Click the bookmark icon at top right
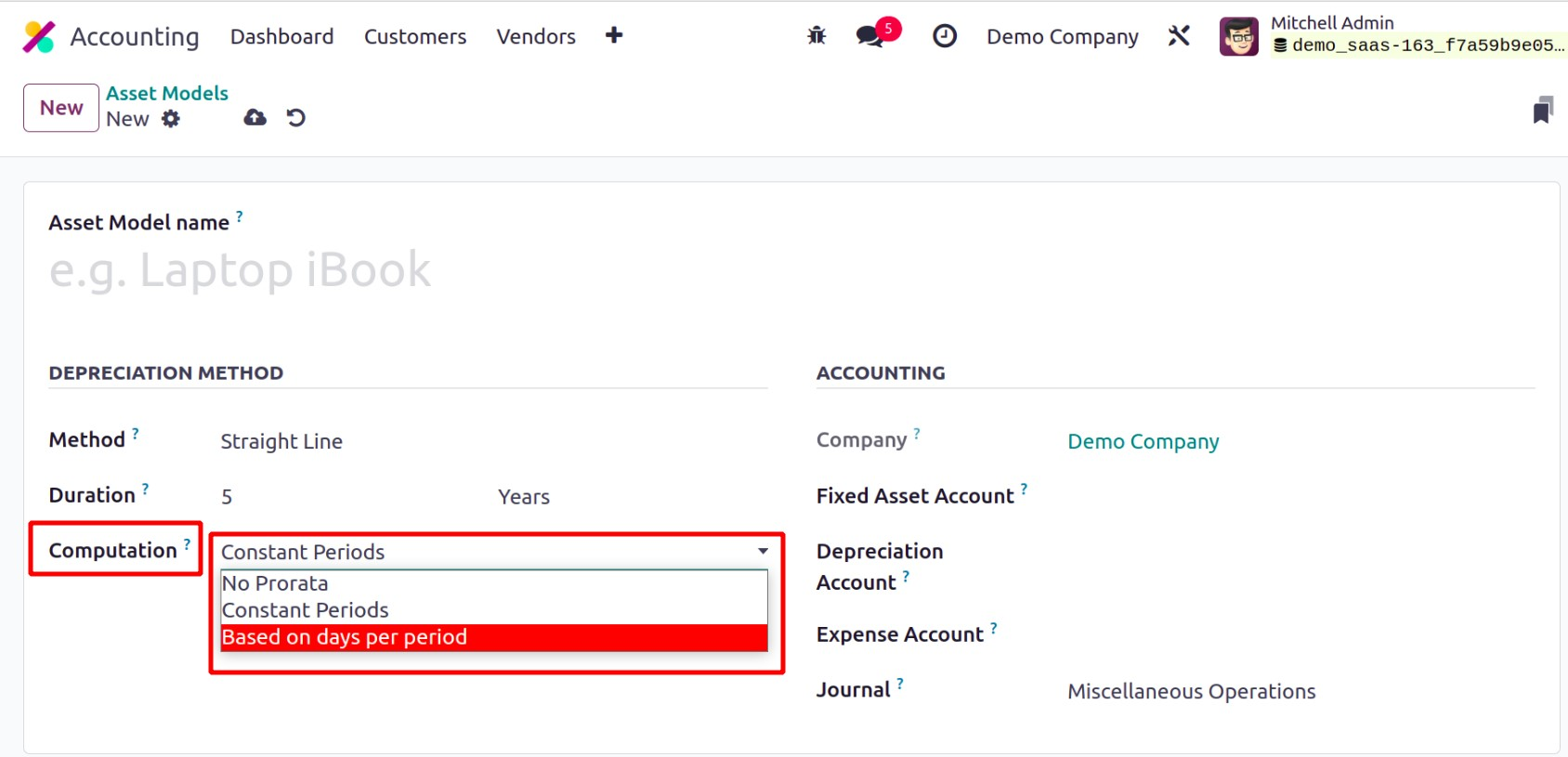This screenshot has width=1568, height=757. 1543,111
